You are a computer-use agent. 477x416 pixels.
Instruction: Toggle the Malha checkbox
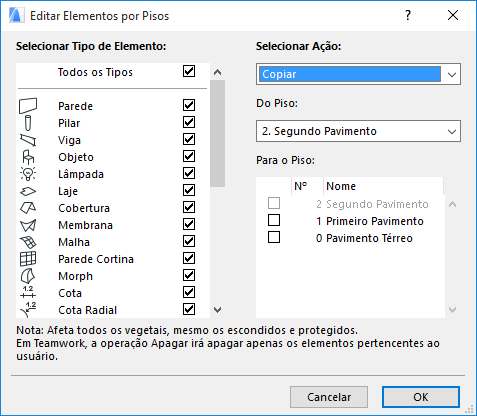189,241
